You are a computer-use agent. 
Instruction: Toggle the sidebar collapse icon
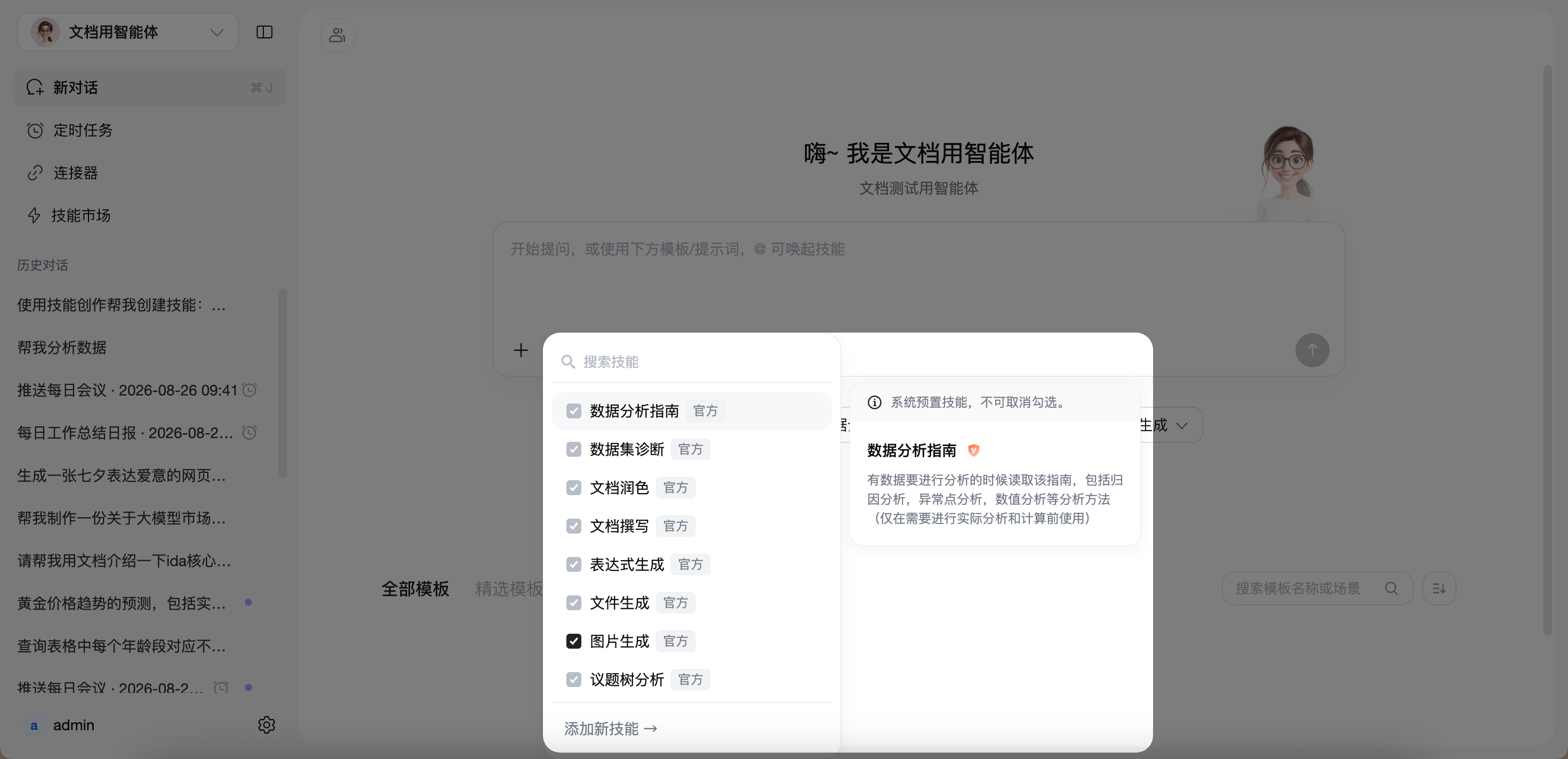point(264,32)
